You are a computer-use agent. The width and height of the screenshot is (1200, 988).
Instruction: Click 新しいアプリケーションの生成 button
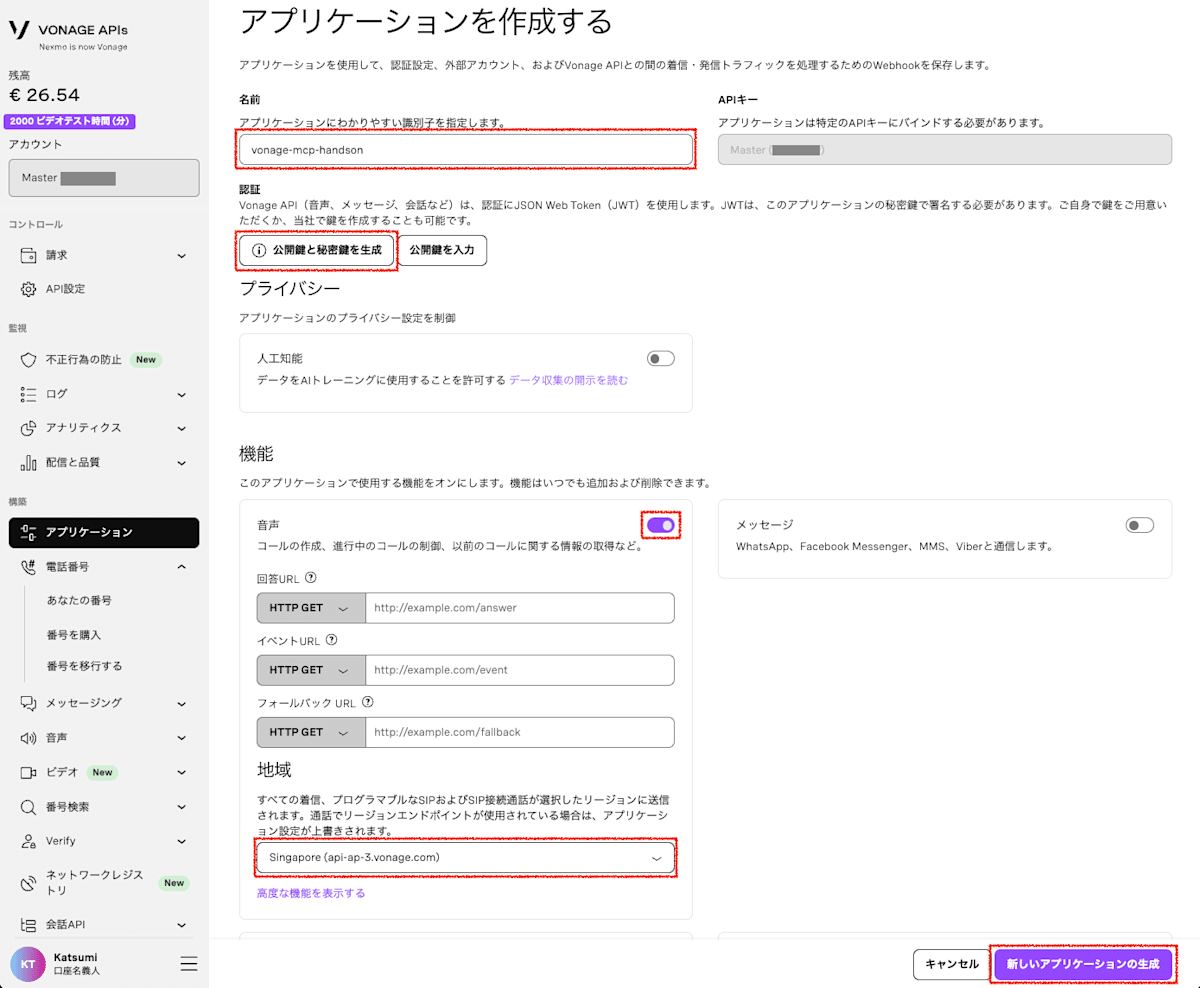[1083, 964]
